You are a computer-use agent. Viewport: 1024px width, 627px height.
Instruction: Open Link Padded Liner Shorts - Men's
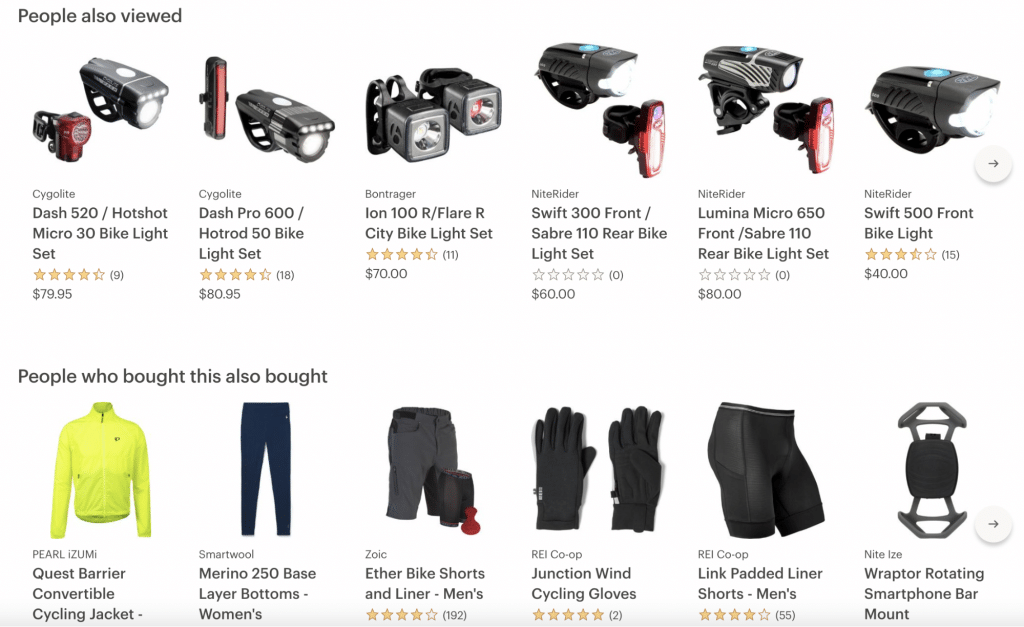click(760, 583)
